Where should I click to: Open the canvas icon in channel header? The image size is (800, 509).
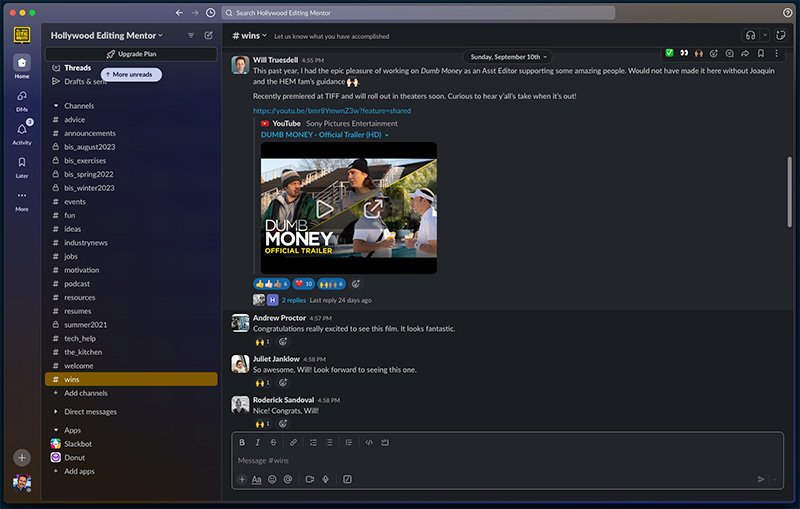(x=781, y=35)
